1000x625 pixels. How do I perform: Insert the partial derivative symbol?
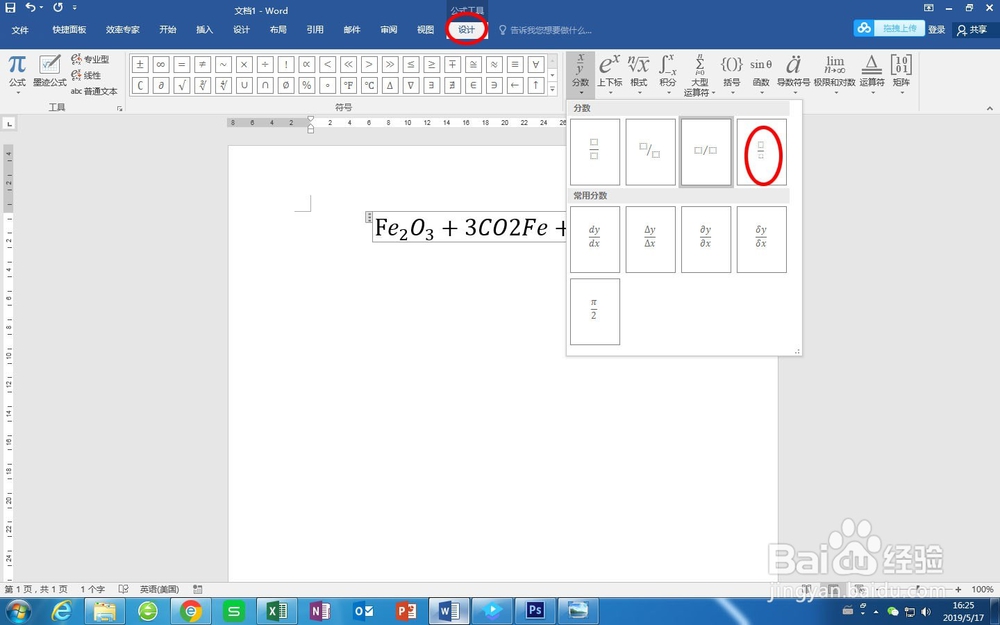pos(161,85)
